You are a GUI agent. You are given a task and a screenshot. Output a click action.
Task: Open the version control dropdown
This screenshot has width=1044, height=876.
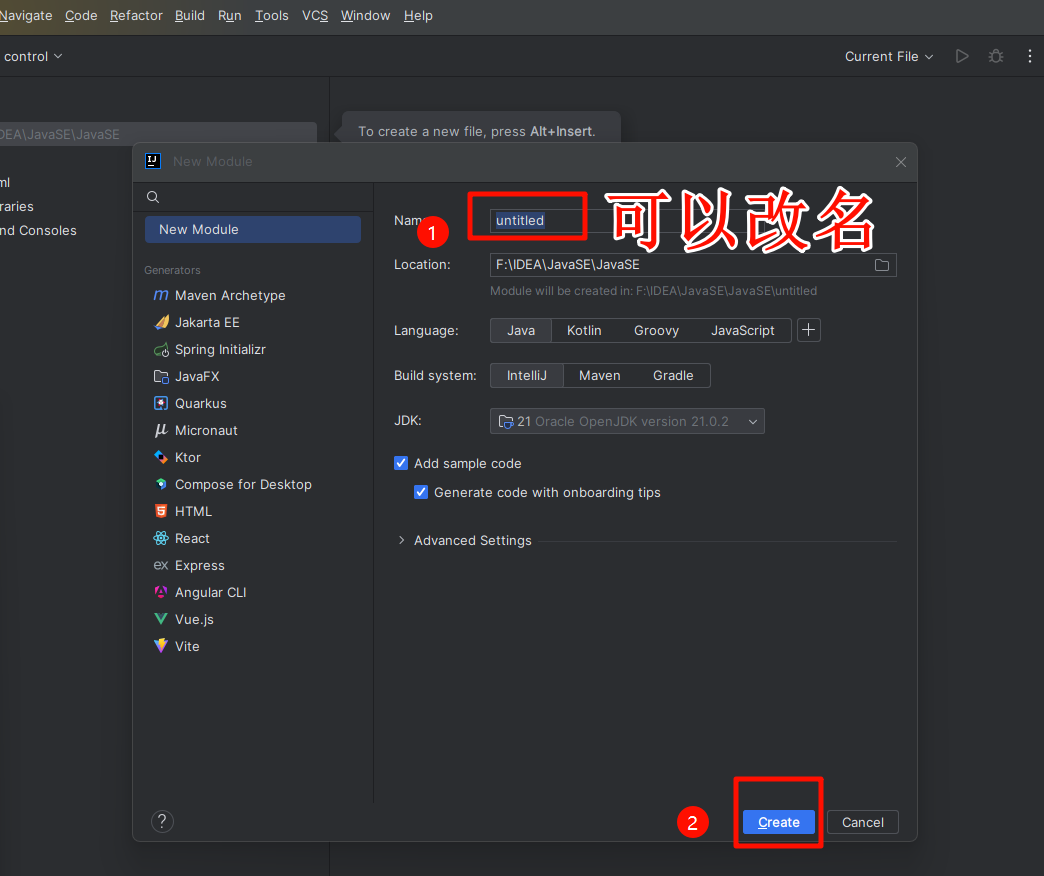(32, 57)
